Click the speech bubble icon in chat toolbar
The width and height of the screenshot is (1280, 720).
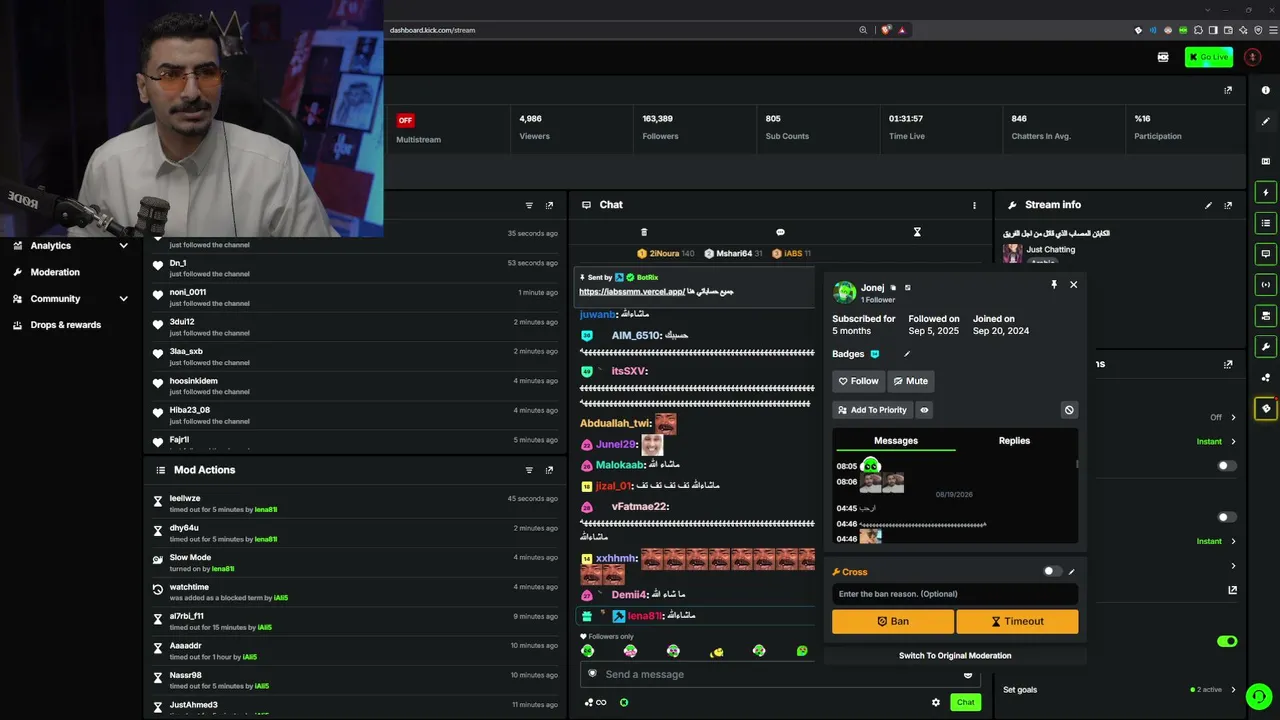click(780, 232)
